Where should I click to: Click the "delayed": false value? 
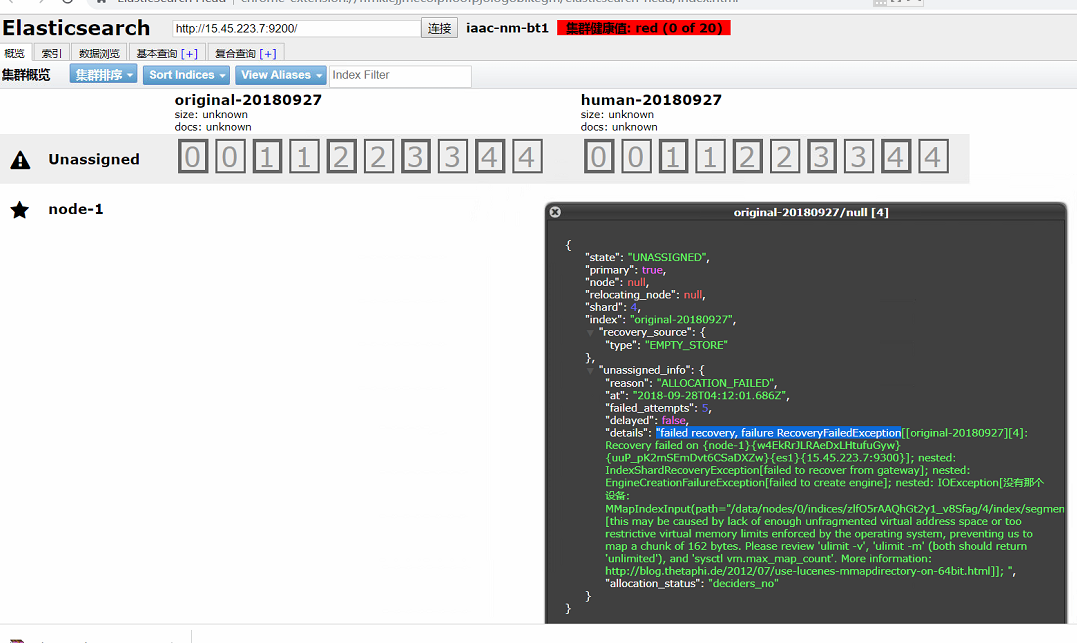click(x=673, y=420)
